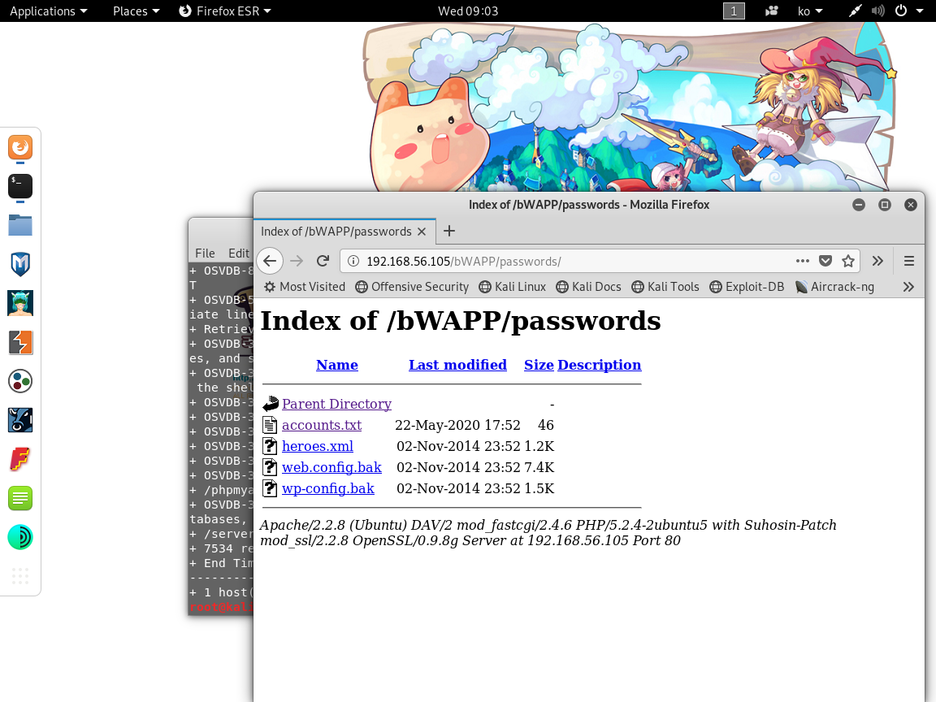The image size is (936, 702).
Task: Open Maltego dock icon
Action: tap(20, 381)
